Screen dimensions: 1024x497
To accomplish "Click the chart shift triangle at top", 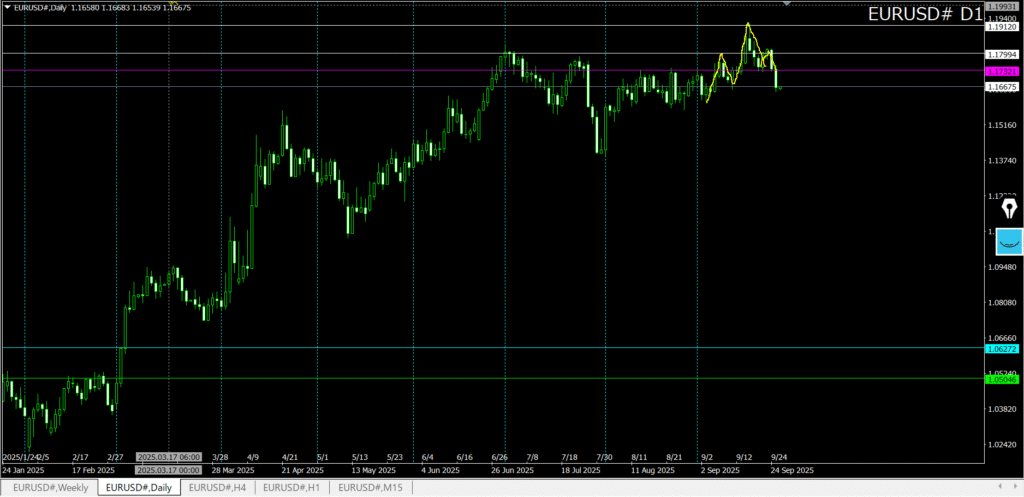I will [x=787, y=4].
